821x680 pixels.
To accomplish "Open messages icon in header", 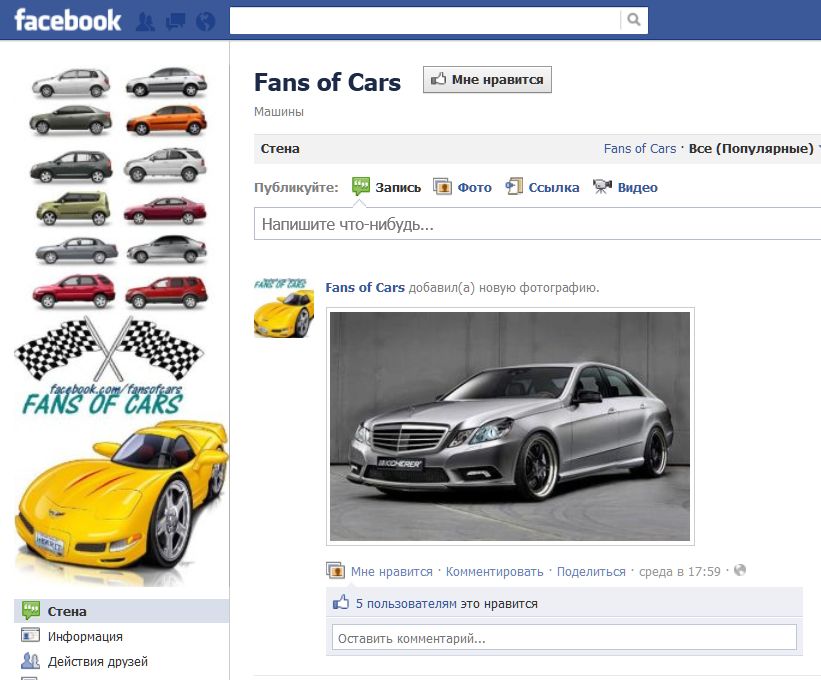I will tap(175, 21).
